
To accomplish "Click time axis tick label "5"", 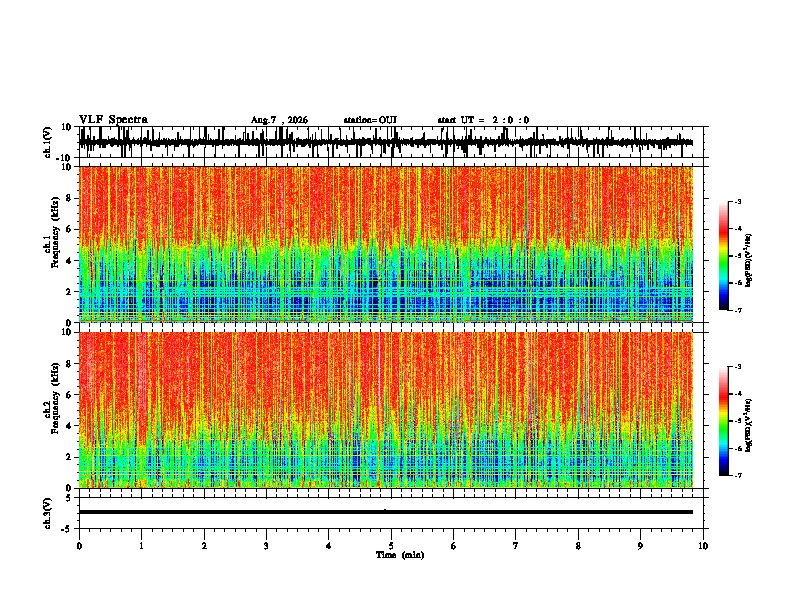I will pyautogui.click(x=391, y=546).
